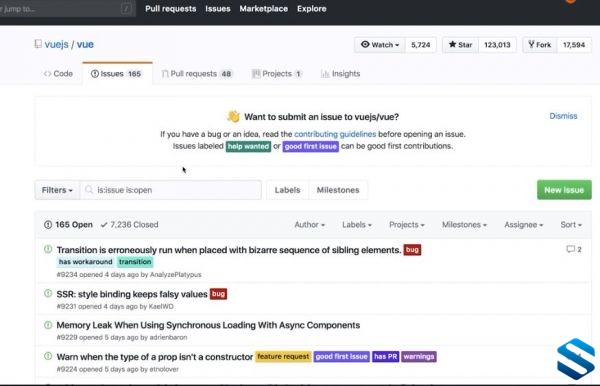Expand the Projects filter dropdown

pos(407,225)
